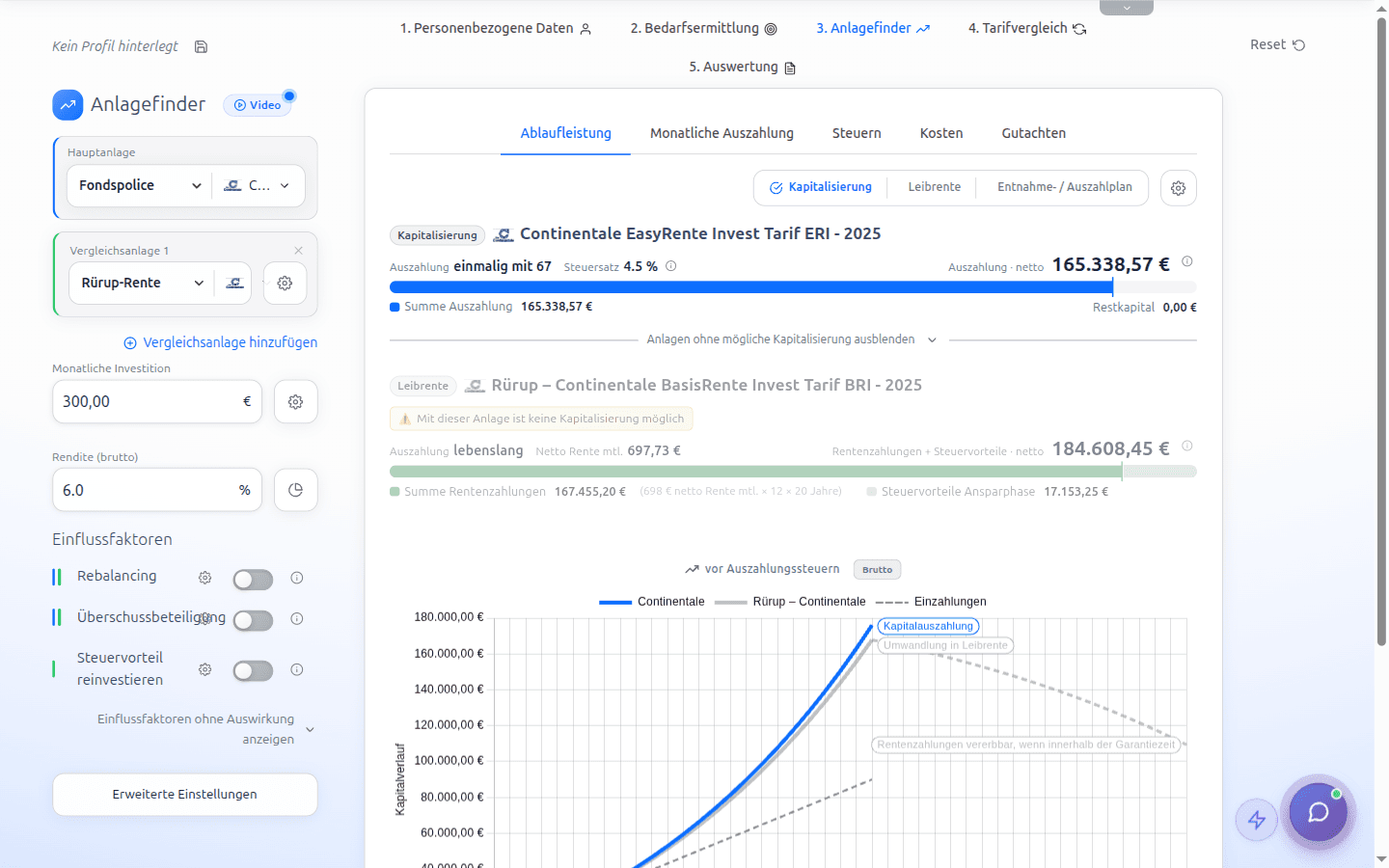Go to step 2. Bedarfsermittlung
This screenshot has width=1389, height=868.
coord(703,29)
